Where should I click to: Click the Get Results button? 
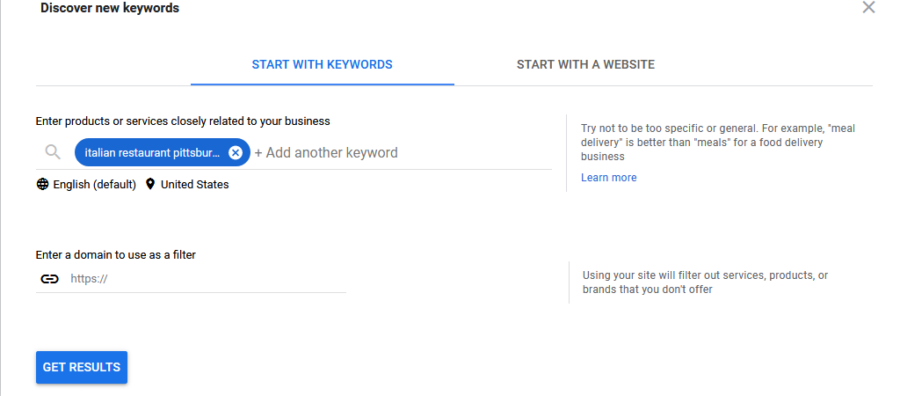82,367
